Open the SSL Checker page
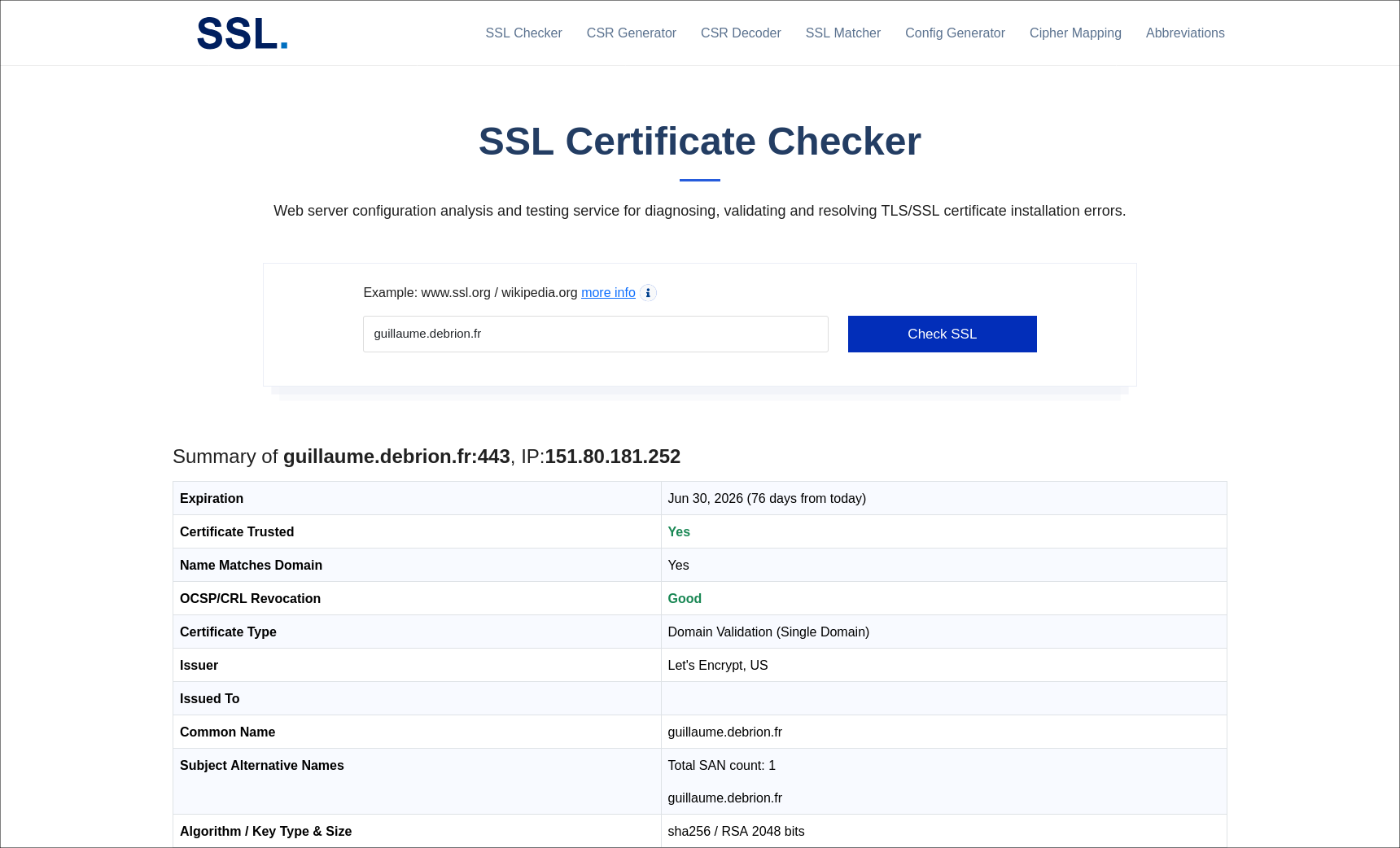This screenshot has height=848, width=1400. [523, 33]
